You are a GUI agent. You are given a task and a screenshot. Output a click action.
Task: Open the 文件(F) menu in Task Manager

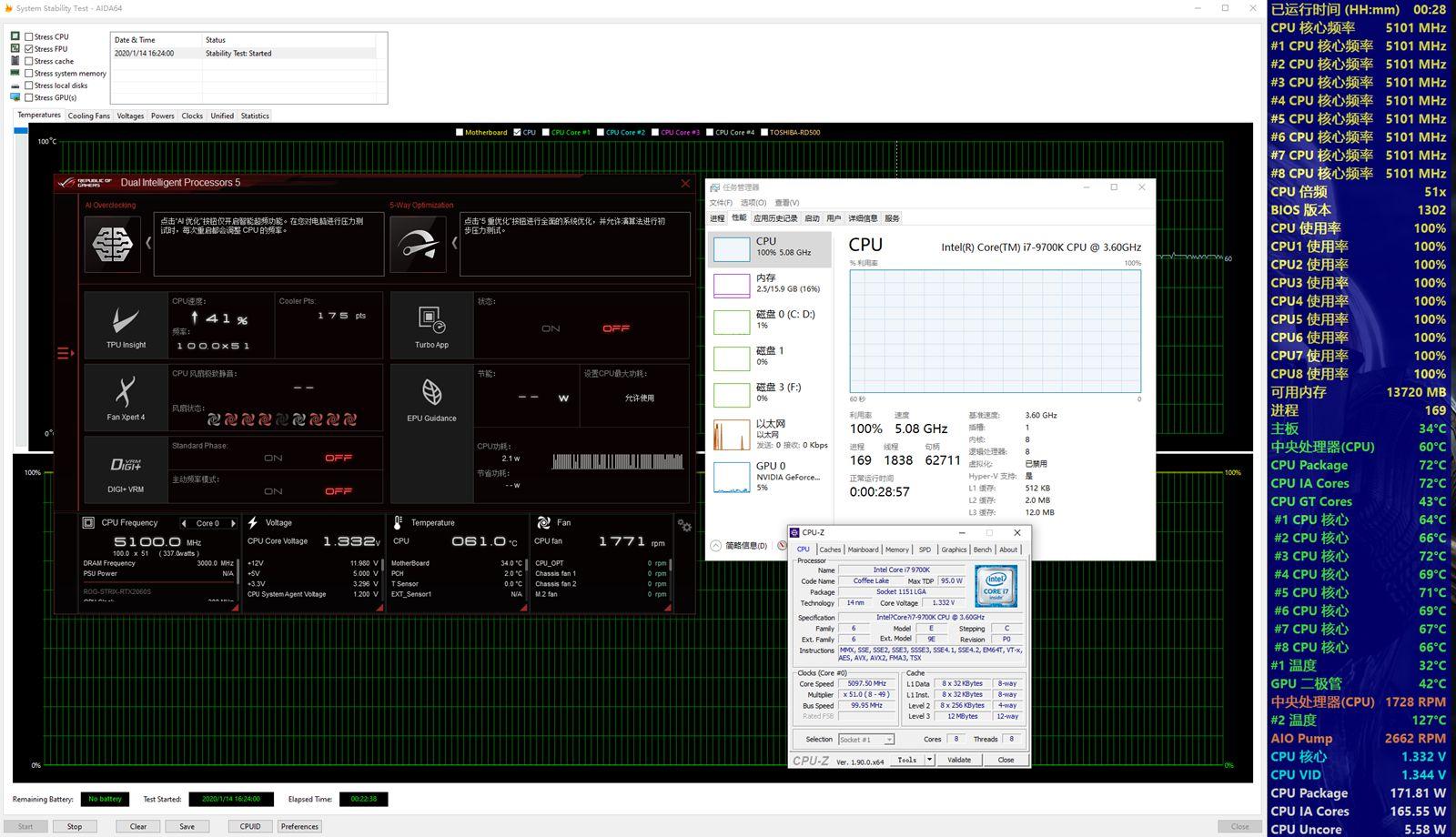click(721, 203)
